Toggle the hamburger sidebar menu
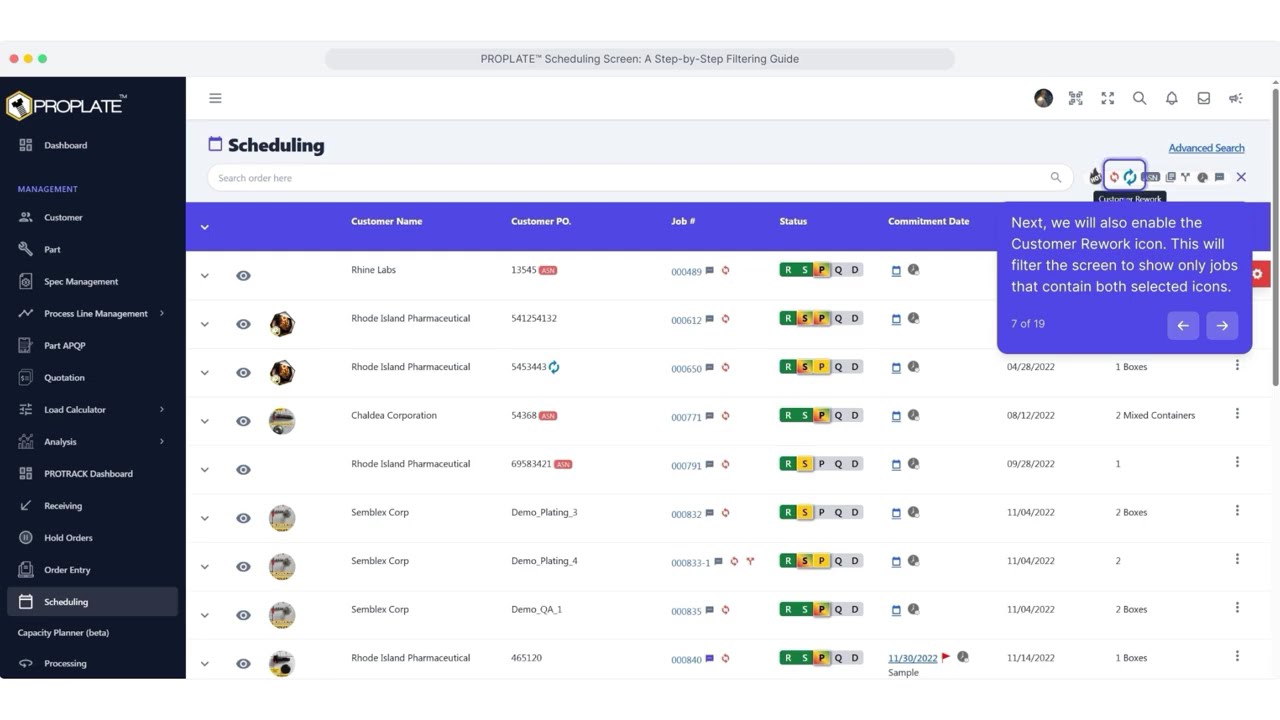Screen dimensions: 1280x720 click(215, 98)
